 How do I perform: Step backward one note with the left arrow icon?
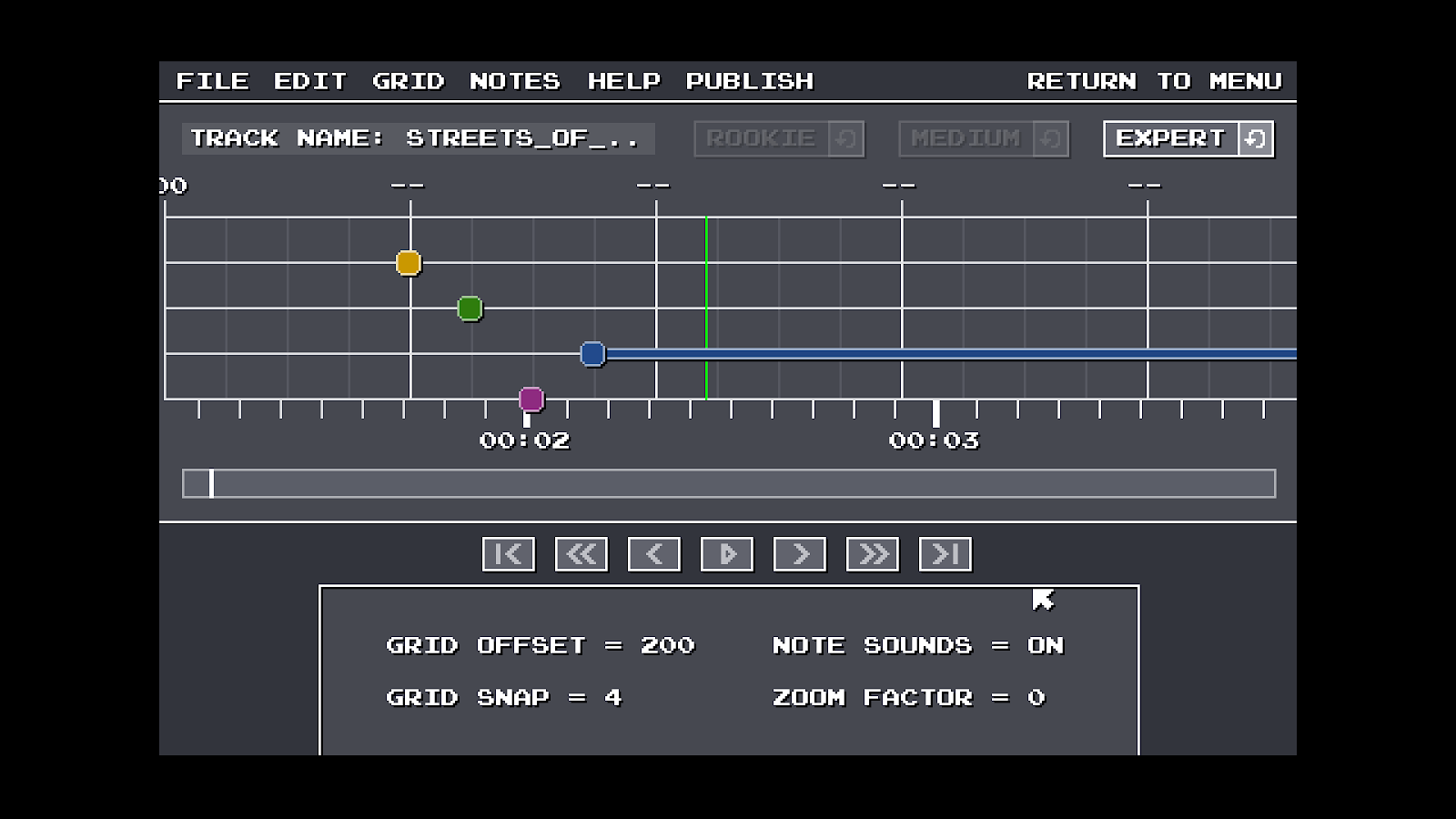[x=653, y=553]
